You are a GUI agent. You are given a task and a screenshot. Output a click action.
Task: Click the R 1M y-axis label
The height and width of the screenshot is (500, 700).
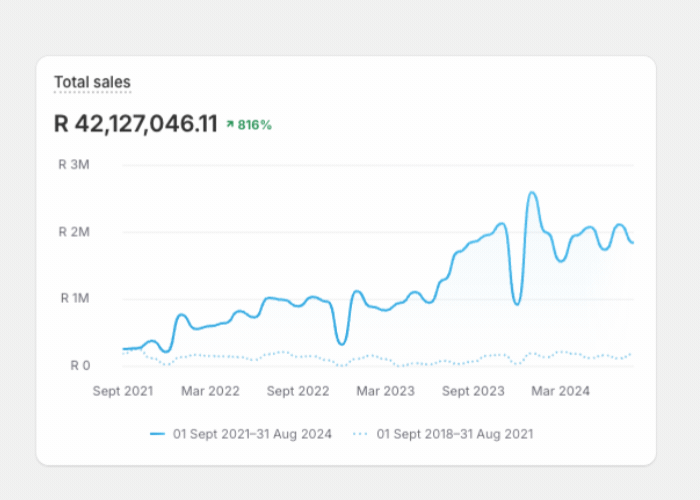(x=75, y=298)
